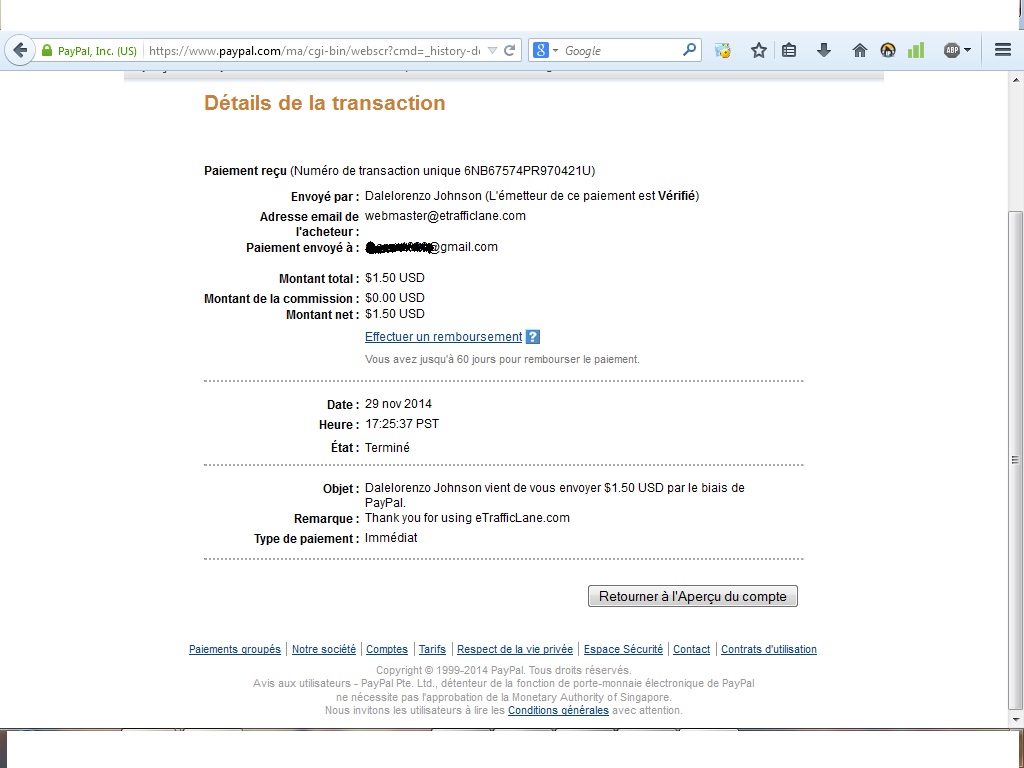Screen dimensions: 1024x768
Task: Click the email webmaster@etrafficlane.com
Action: pyautogui.click(x=445, y=216)
